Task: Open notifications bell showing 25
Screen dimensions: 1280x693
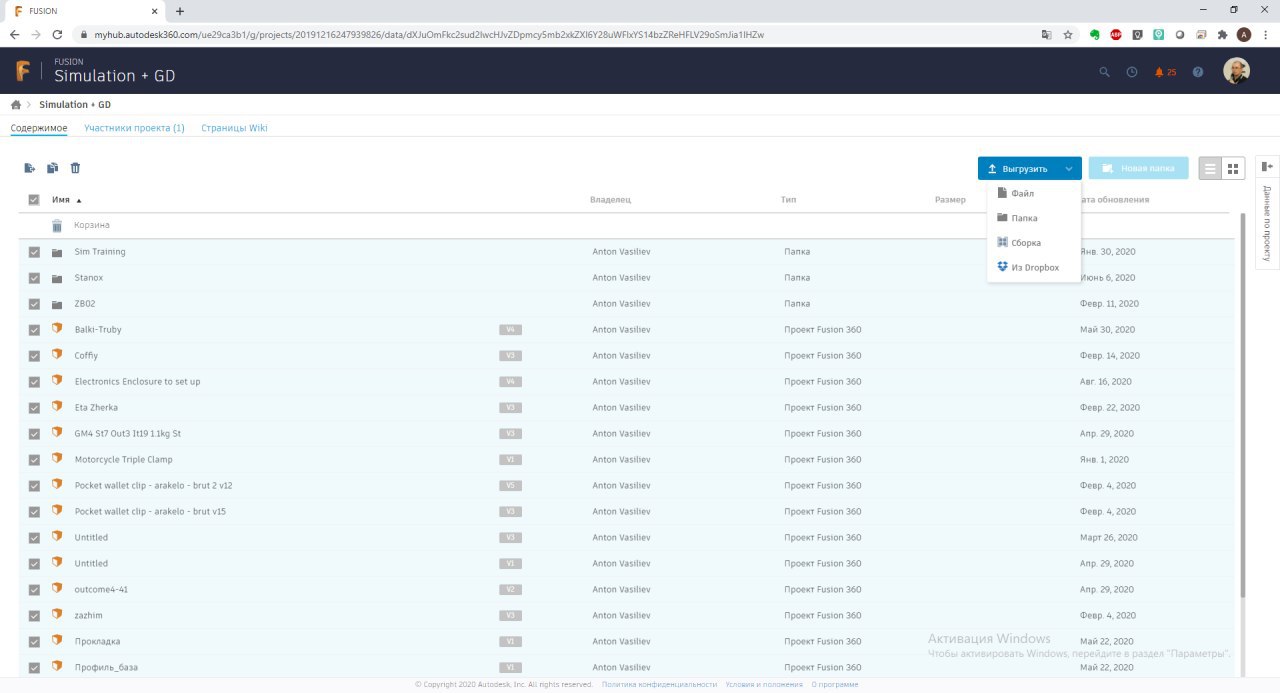Action: click(x=1165, y=72)
